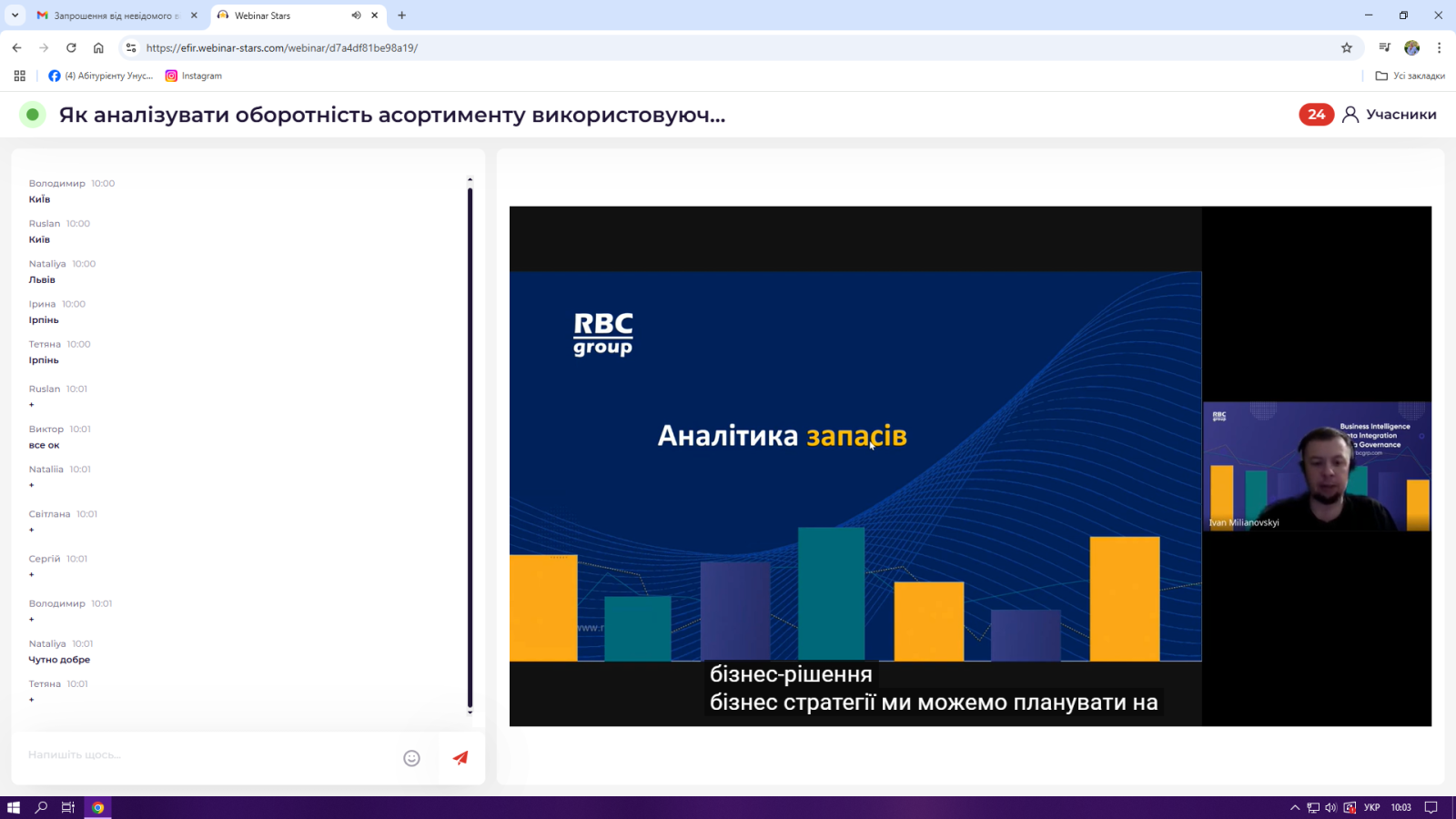Viewport: 1456px width, 819px height.
Task: Open the Instagram bookmark
Action: pyautogui.click(x=194, y=76)
